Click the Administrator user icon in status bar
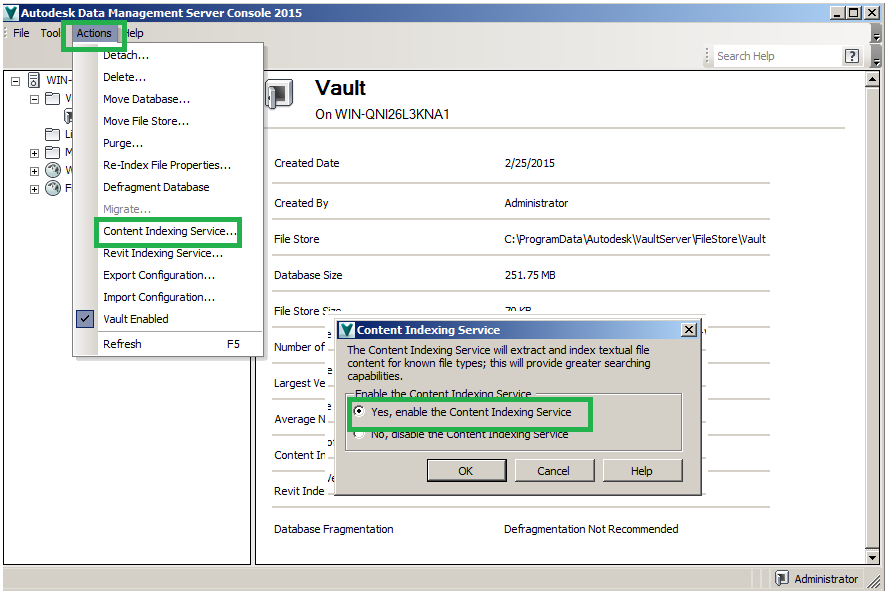 point(781,578)
